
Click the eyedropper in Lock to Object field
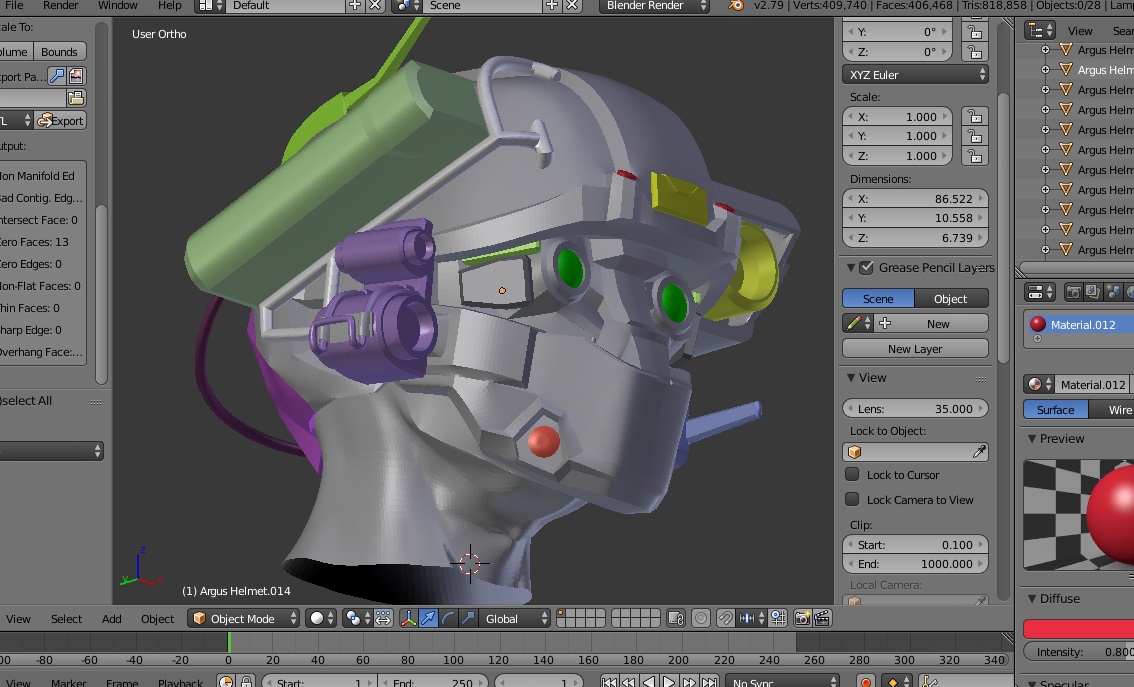click(979, 452)
